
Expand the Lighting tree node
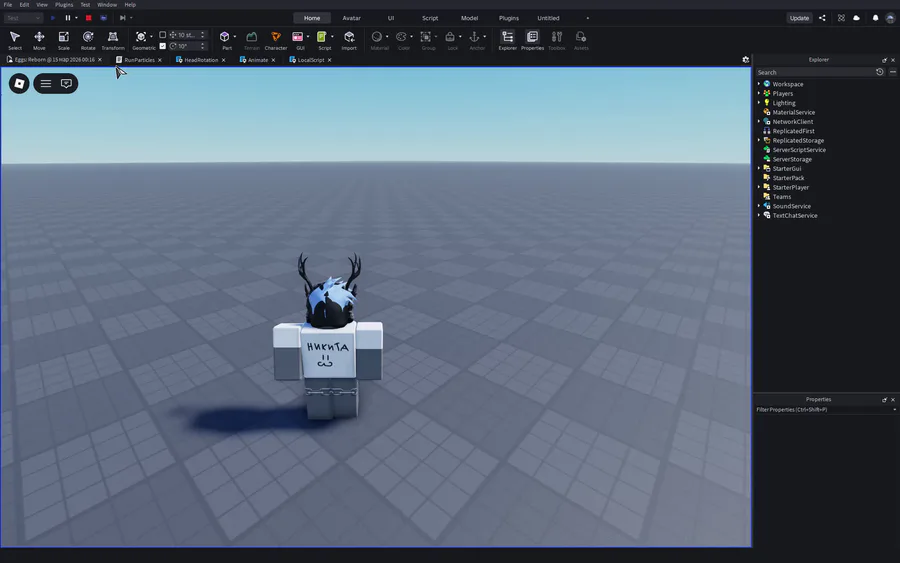[759, 103]
